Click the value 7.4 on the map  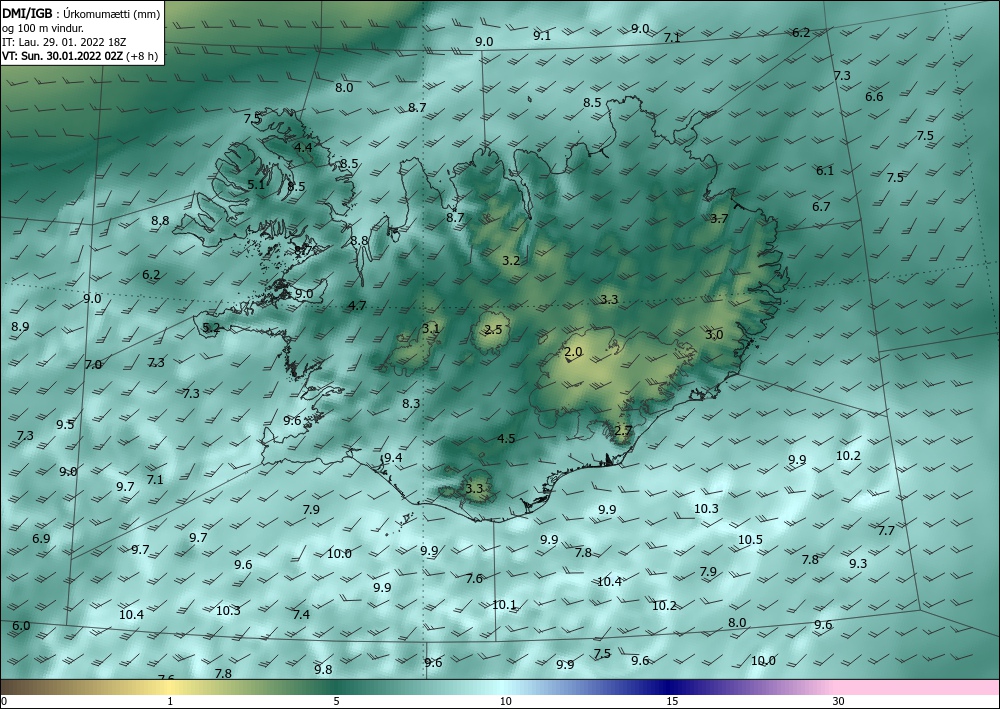click(x=301, y=615)
